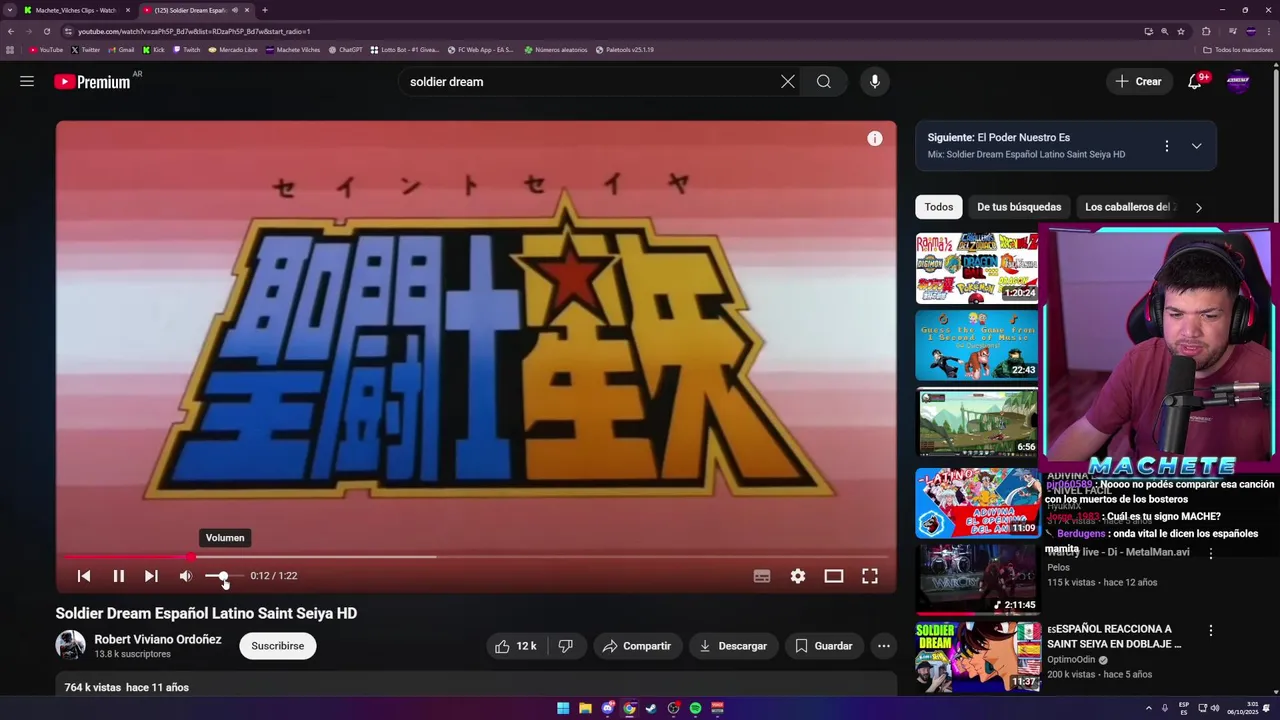Open options for Español reacciona video

coord(1211,631)
